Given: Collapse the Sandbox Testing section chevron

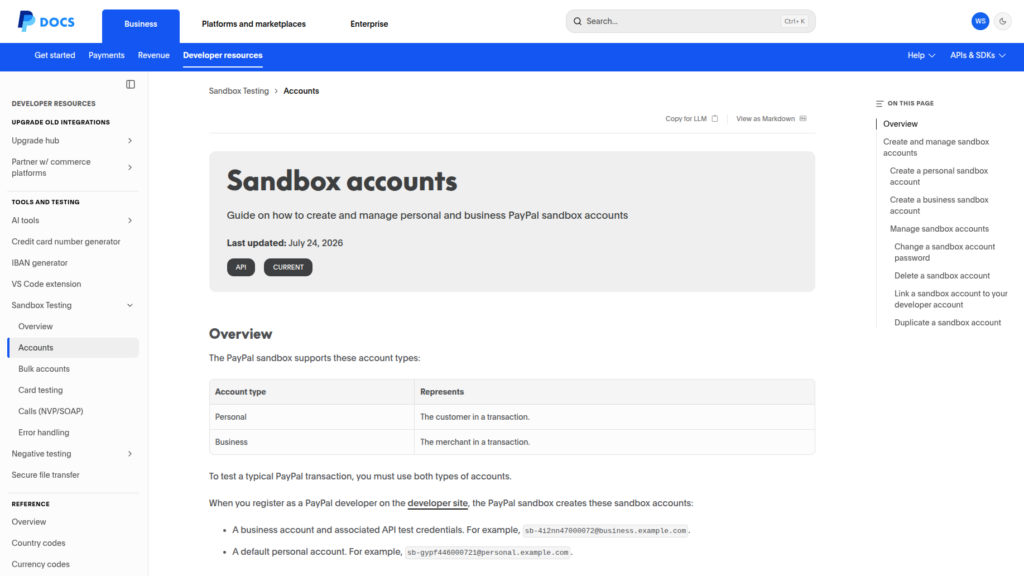Looking at the screenshot, I should click(x=130, y=306).
